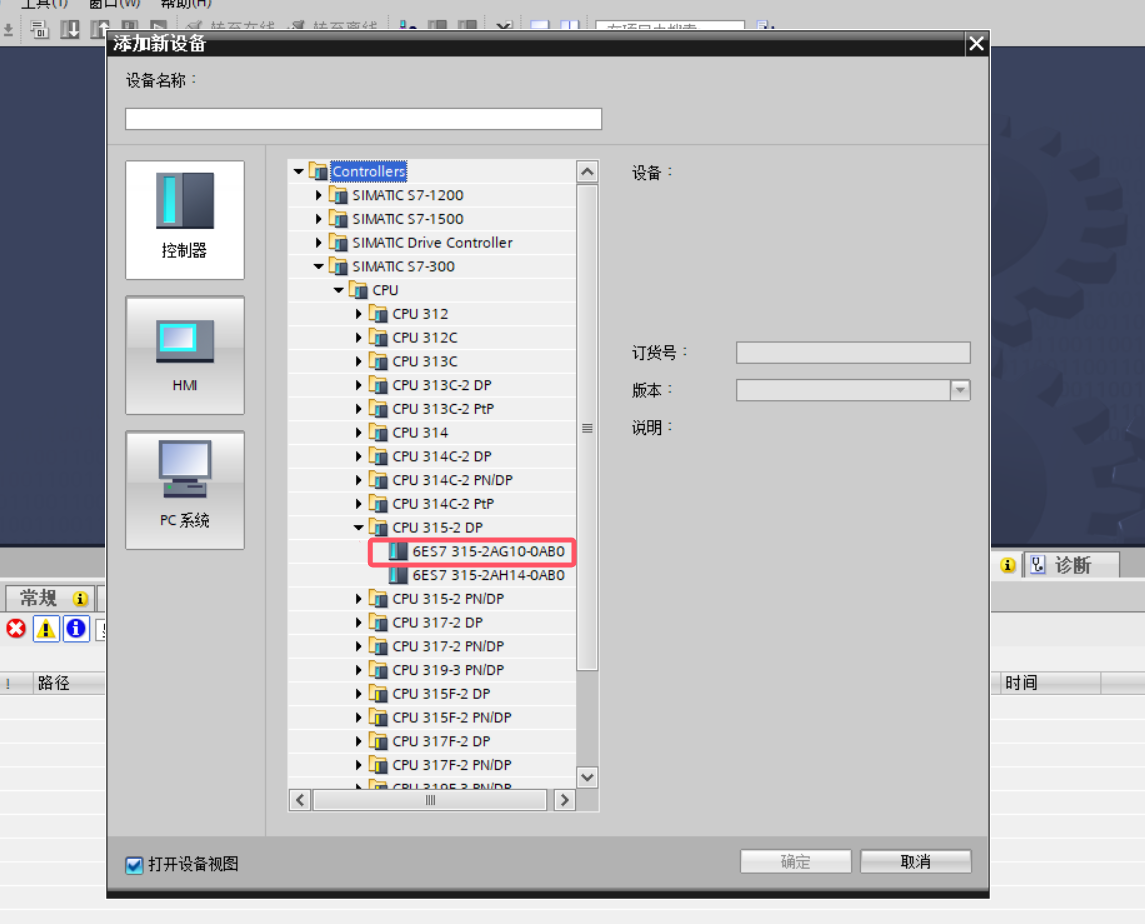Select the CPU 317F-2 DP entry

point(441,741)
